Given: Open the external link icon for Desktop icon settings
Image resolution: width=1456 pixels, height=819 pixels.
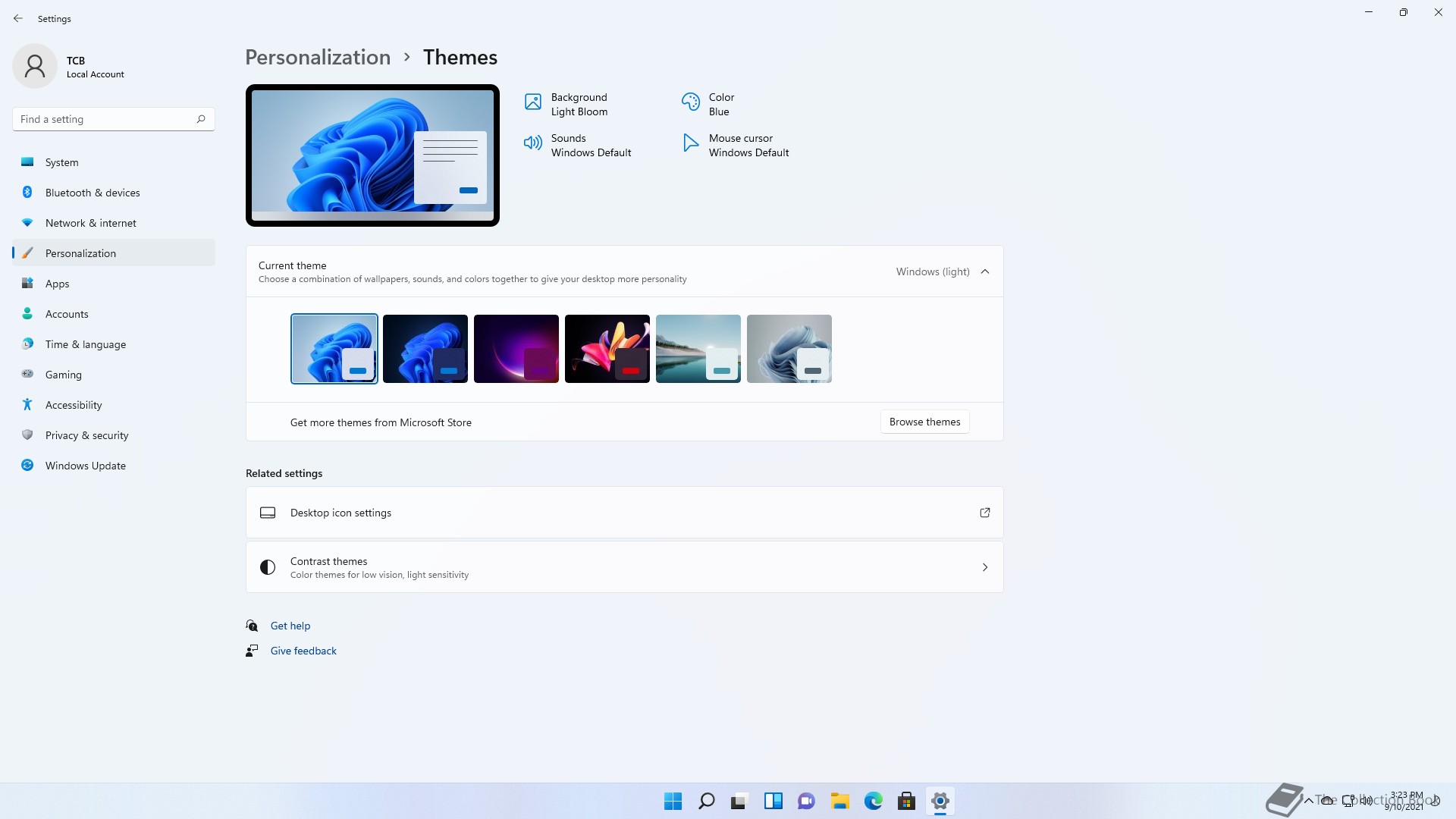Looking at the screenshot, I should coord(985,513).
